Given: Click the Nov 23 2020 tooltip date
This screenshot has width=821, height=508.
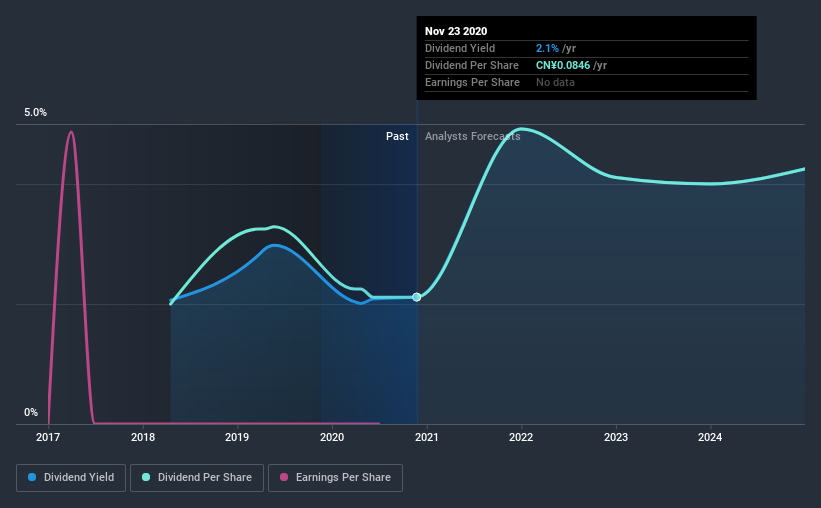Looking at the screenshot, I should [456, 31].
